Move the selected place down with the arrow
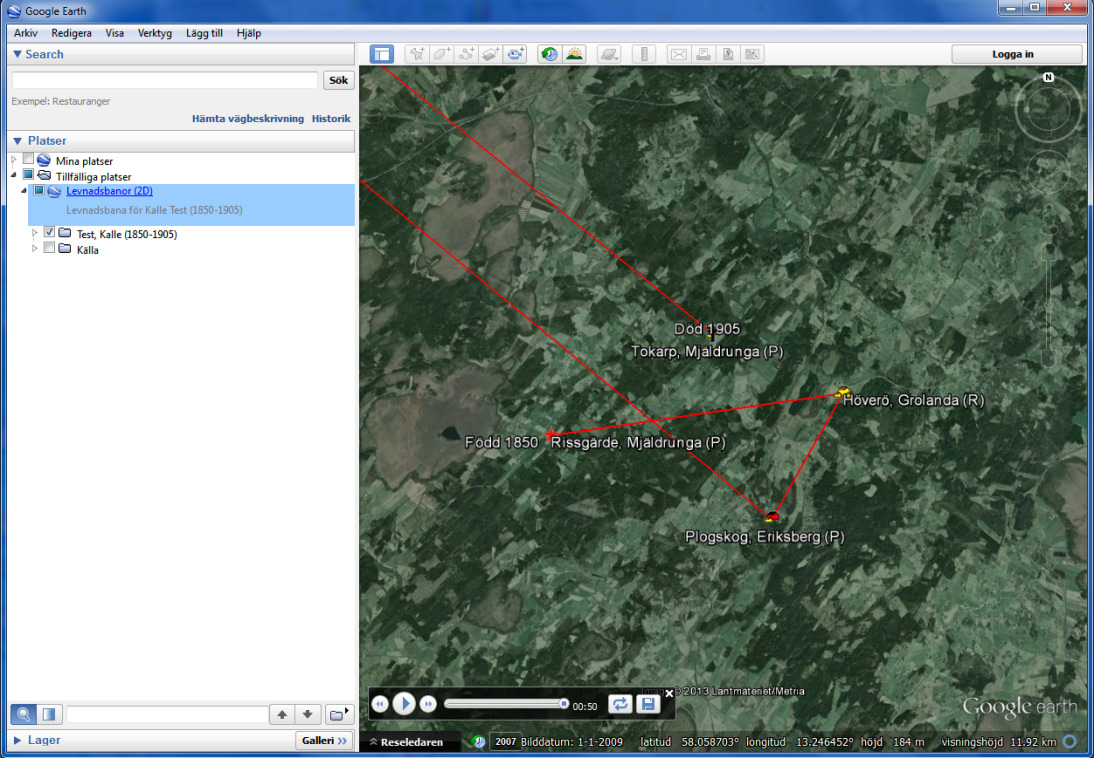The width and height of the screenshot is (1094, 758). click(307, 715)
